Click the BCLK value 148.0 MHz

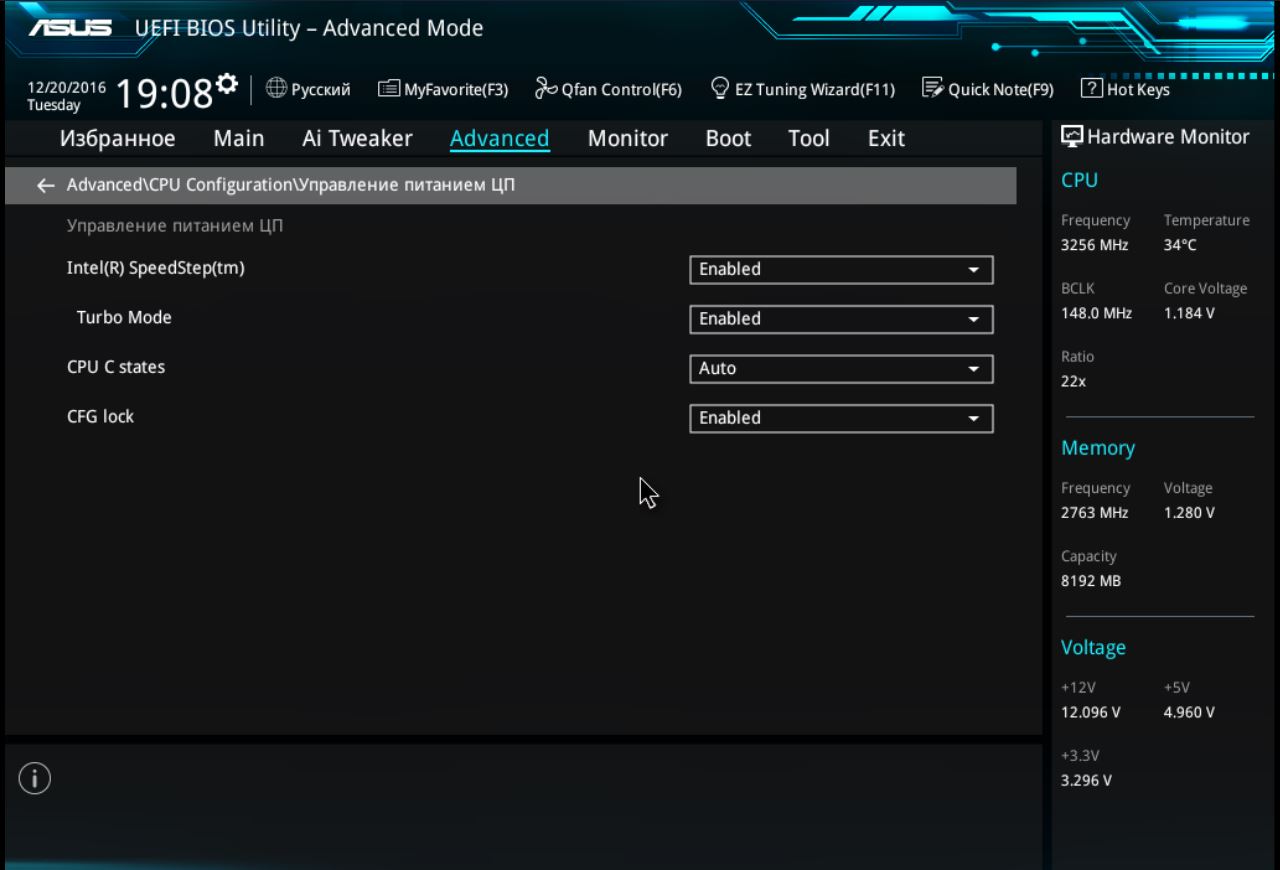click(x=1097, y=313)
